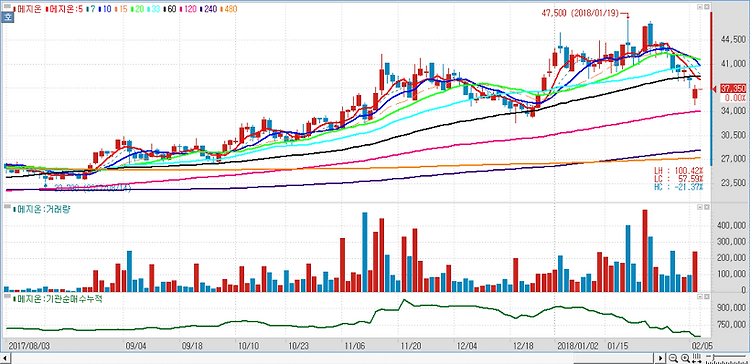Select the 20-day moving average legend
The height and width of the screenshot is (364, 750).
point(137,9)
